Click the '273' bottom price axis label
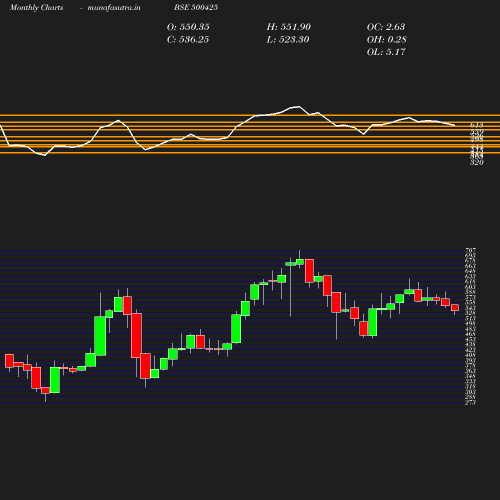 click(x=470, y=403)
